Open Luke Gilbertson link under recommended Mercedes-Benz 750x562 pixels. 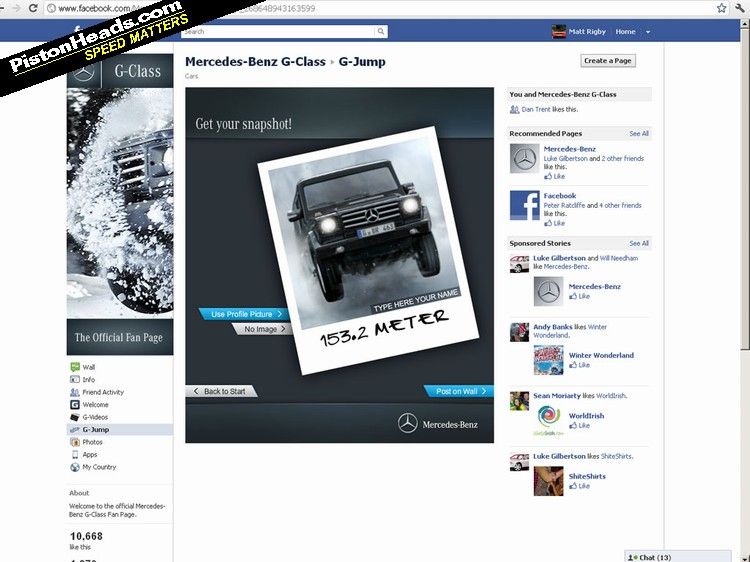565,159
